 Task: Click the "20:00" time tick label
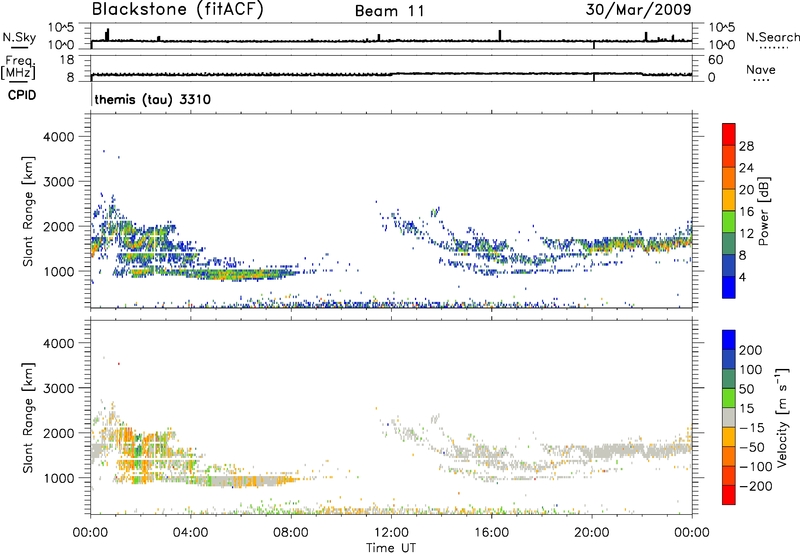pyautogui.click(x=592, y=533)
